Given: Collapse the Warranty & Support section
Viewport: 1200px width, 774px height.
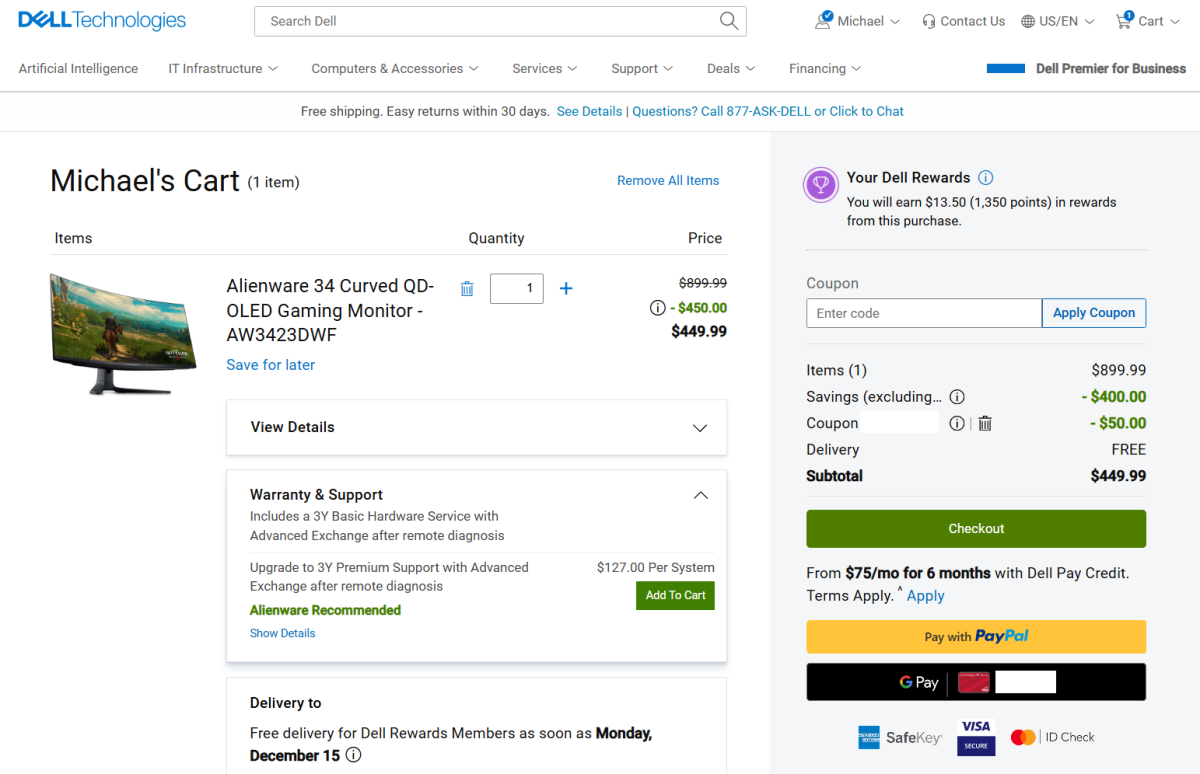Looking at the screenshot, I should 700,495.
